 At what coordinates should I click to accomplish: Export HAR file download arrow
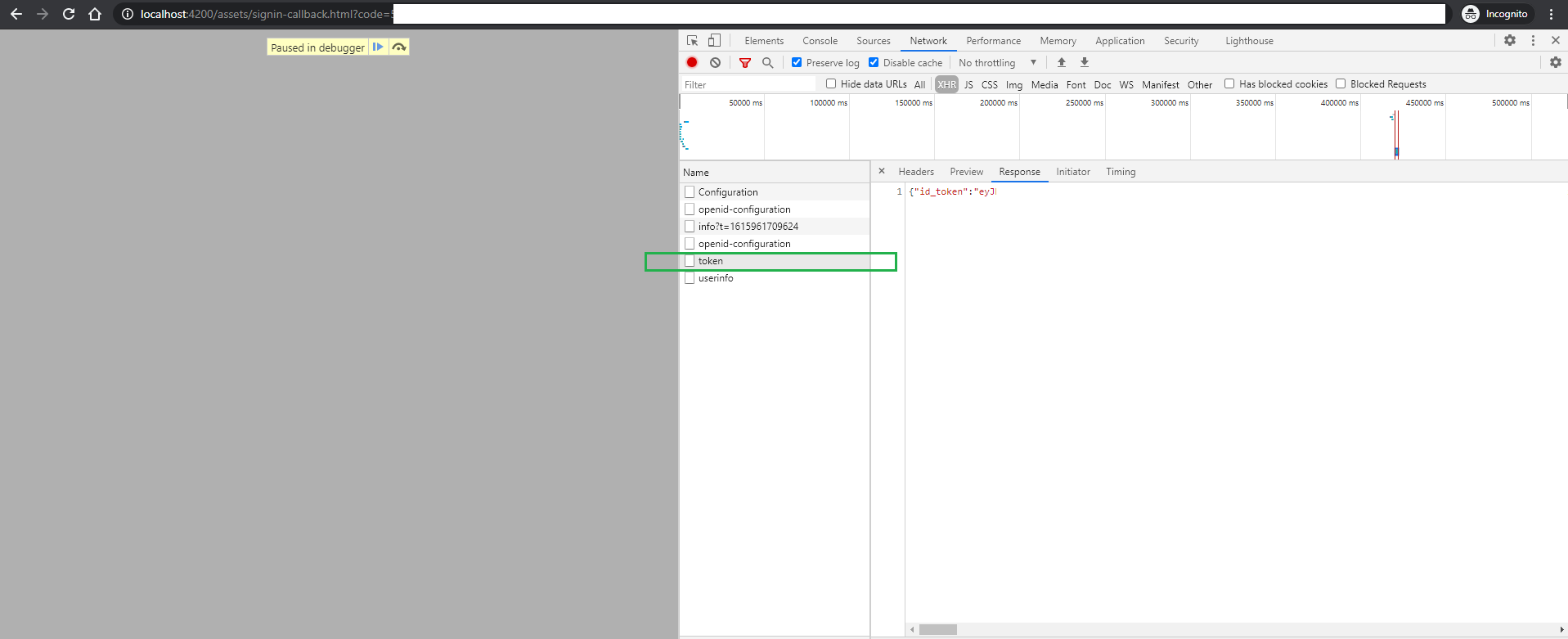click(1085, 62)
